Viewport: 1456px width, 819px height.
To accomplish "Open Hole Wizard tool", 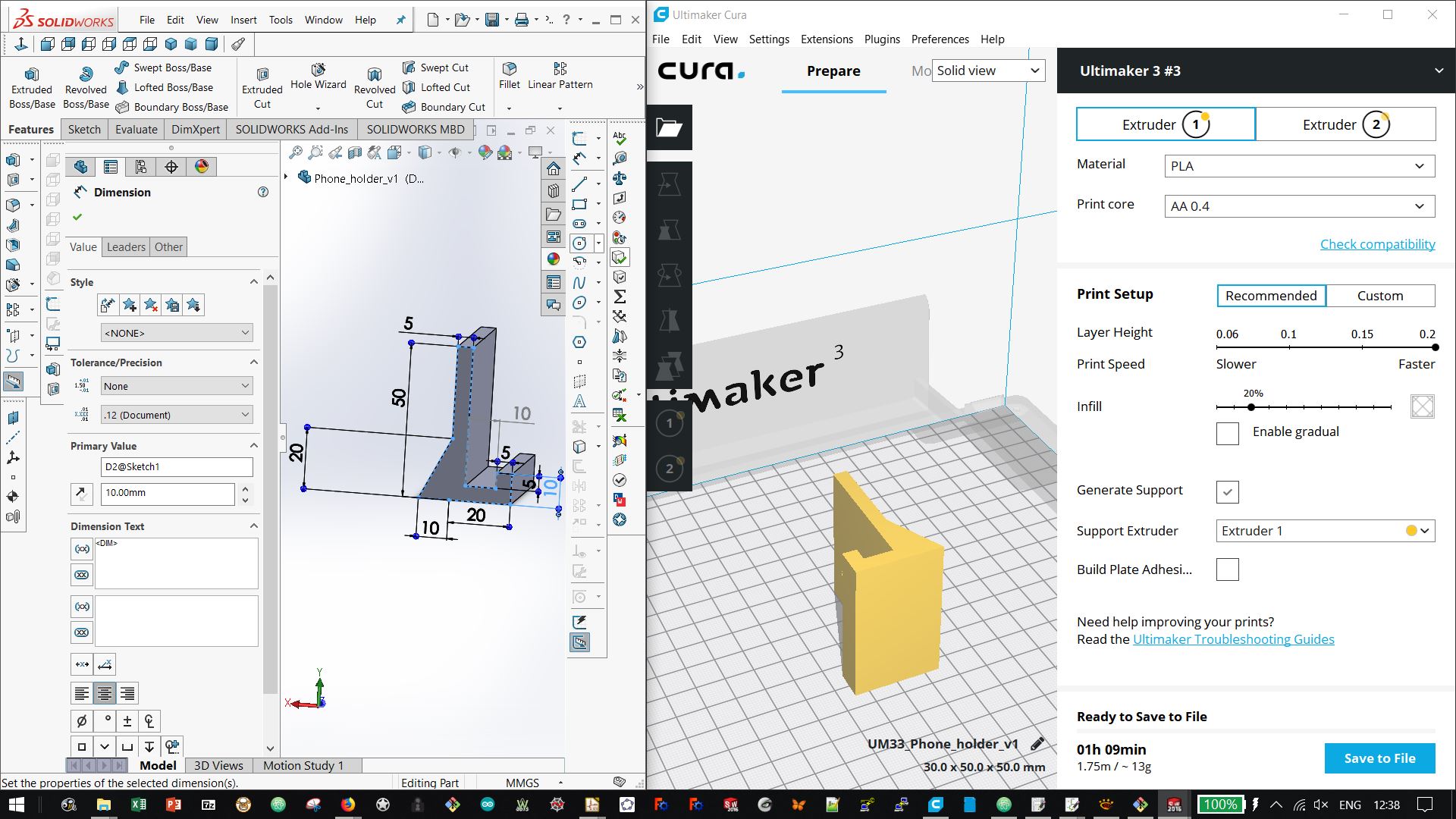I will pyautogui.click(x=318, y=77).
